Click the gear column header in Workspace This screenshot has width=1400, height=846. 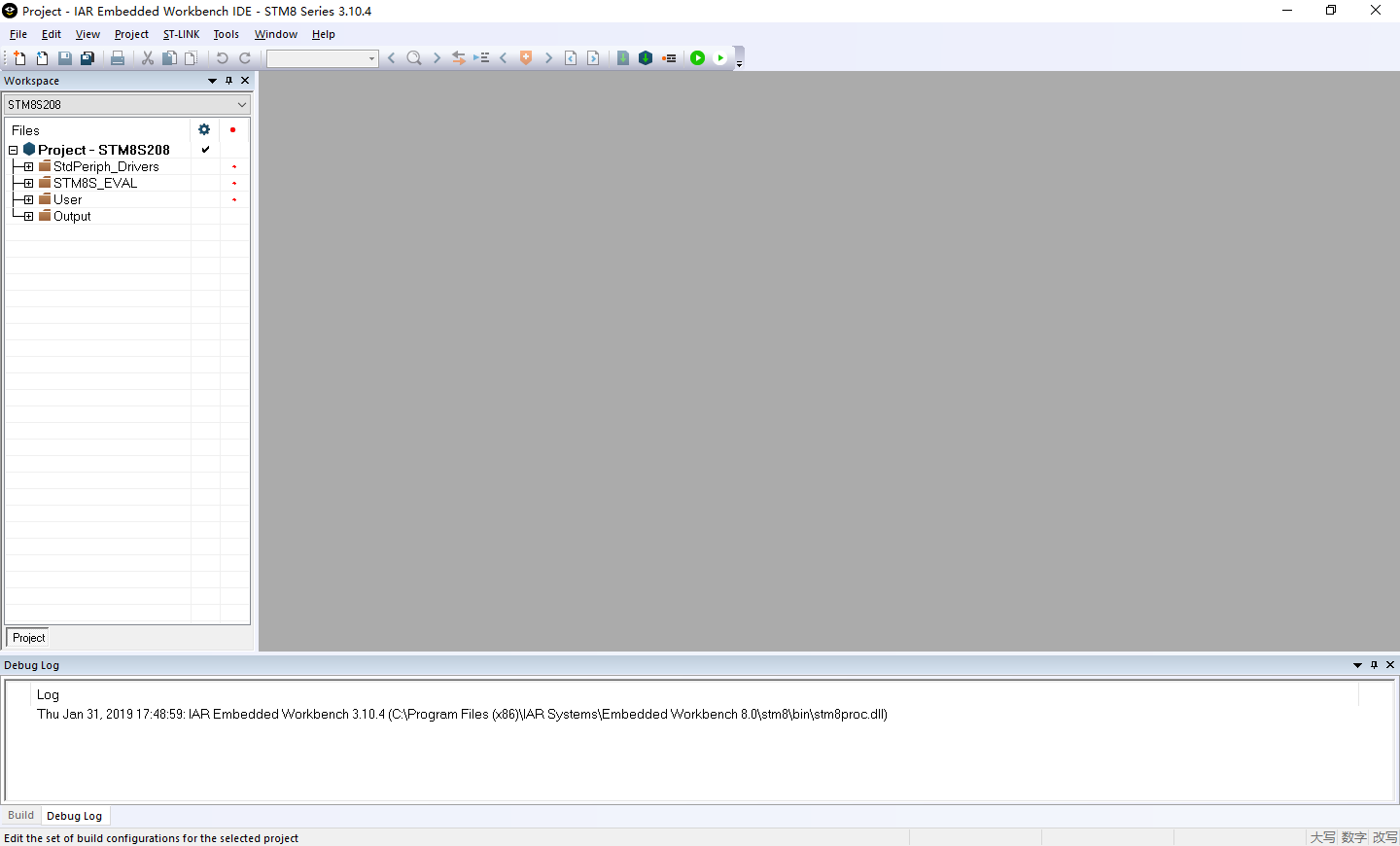pos(204,129)
